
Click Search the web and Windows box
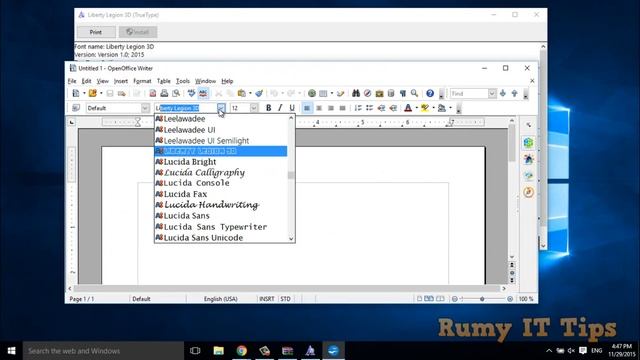point(103,351)
